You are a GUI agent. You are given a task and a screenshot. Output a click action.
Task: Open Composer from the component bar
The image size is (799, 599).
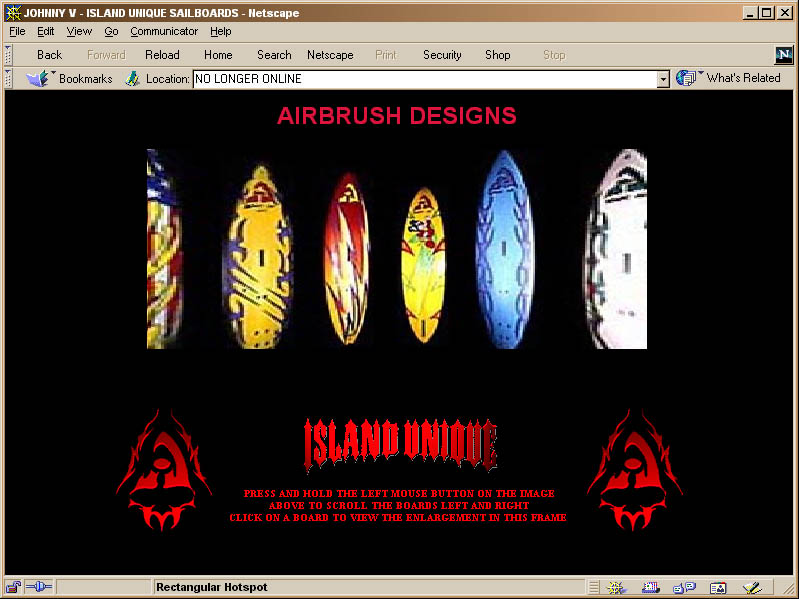point(752,588)
